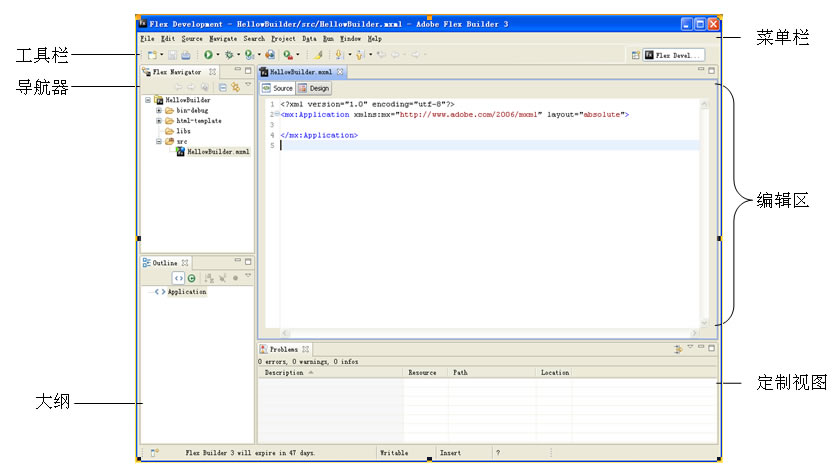Click the editor vertical scrollbar

pyautogui.click(x=704, y=214)
